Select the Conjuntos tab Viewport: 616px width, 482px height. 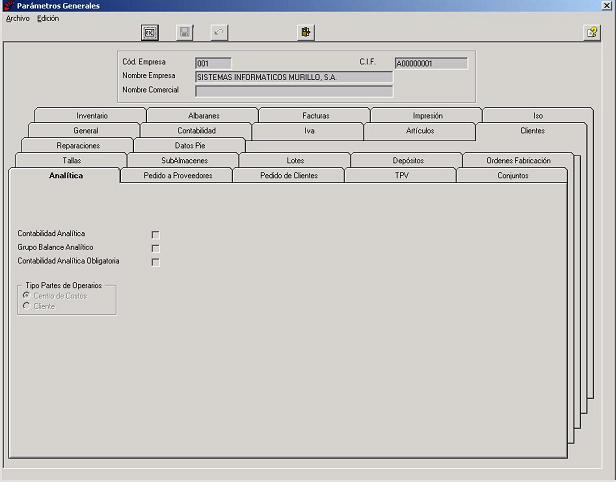point(512,175)
